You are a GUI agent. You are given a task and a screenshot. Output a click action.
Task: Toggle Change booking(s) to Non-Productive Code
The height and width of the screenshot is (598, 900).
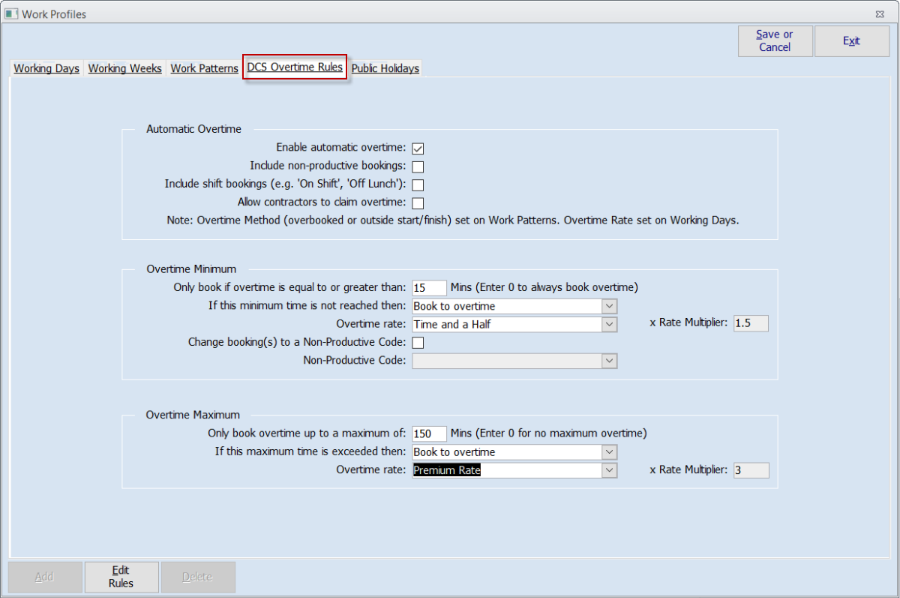point(418,343)
